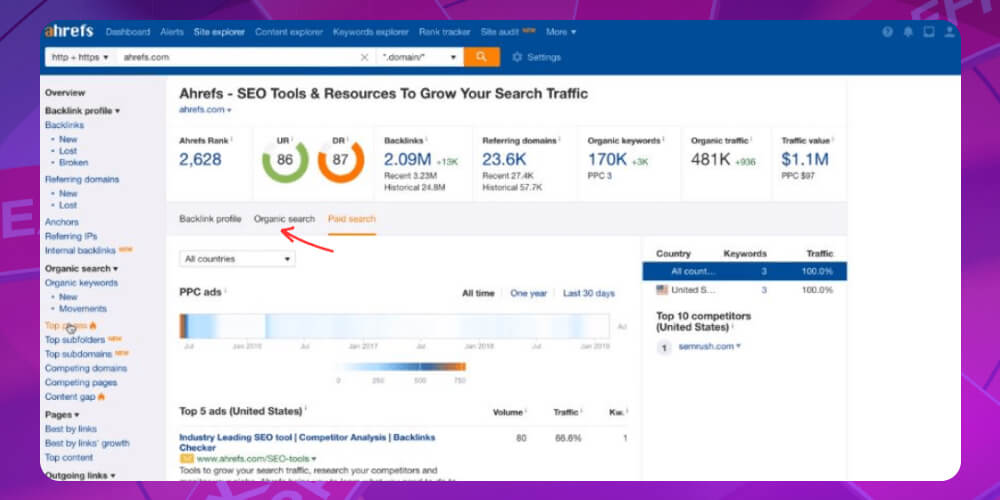
Task: Click the 2,628 Ahrefs Rank value
Action: (x=200, y=159)
